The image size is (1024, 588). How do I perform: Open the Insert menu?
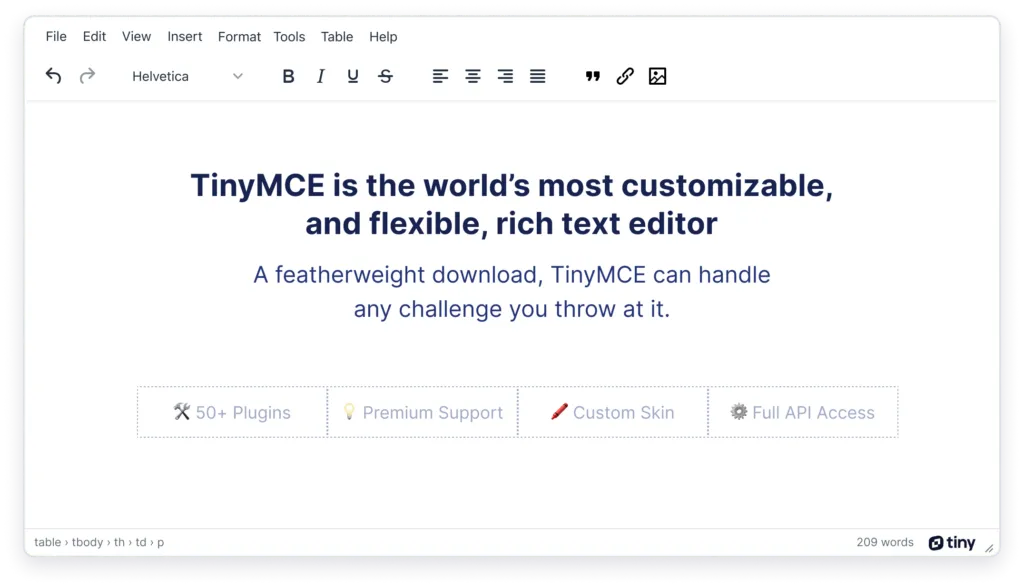pos(185,37)
